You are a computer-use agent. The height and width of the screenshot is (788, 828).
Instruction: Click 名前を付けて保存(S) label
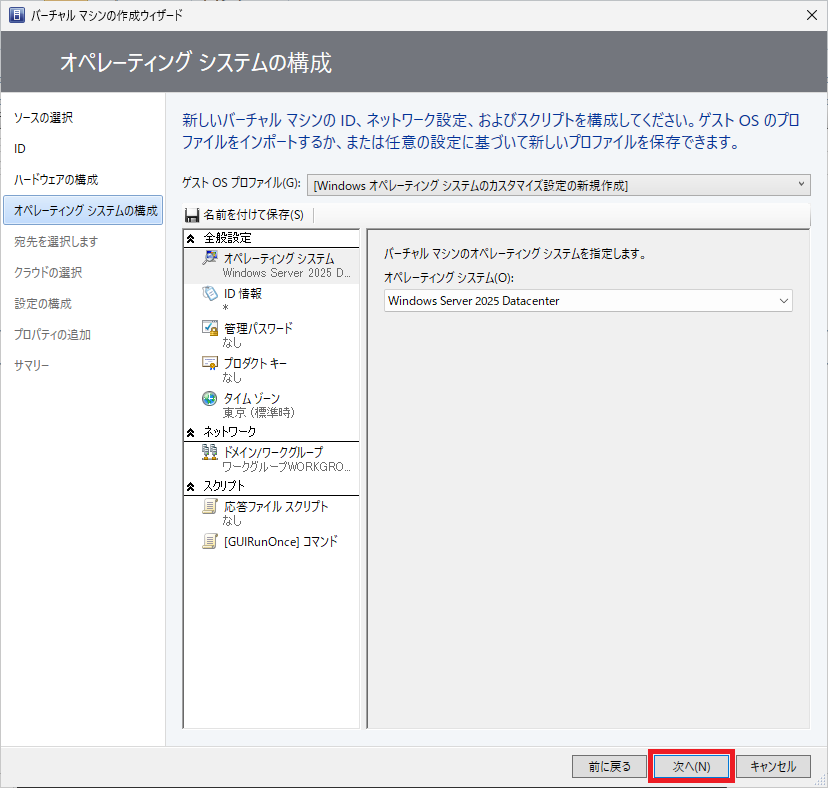[253, 215]
